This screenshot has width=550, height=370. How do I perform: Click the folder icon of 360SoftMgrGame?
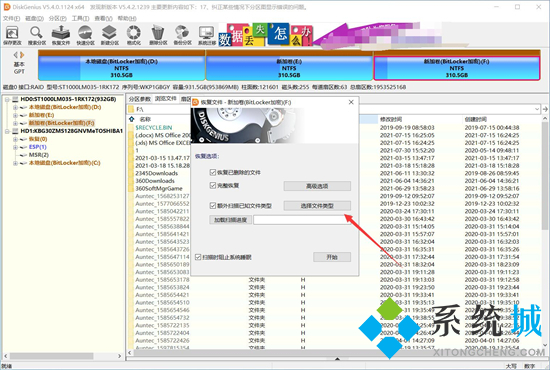131,188
